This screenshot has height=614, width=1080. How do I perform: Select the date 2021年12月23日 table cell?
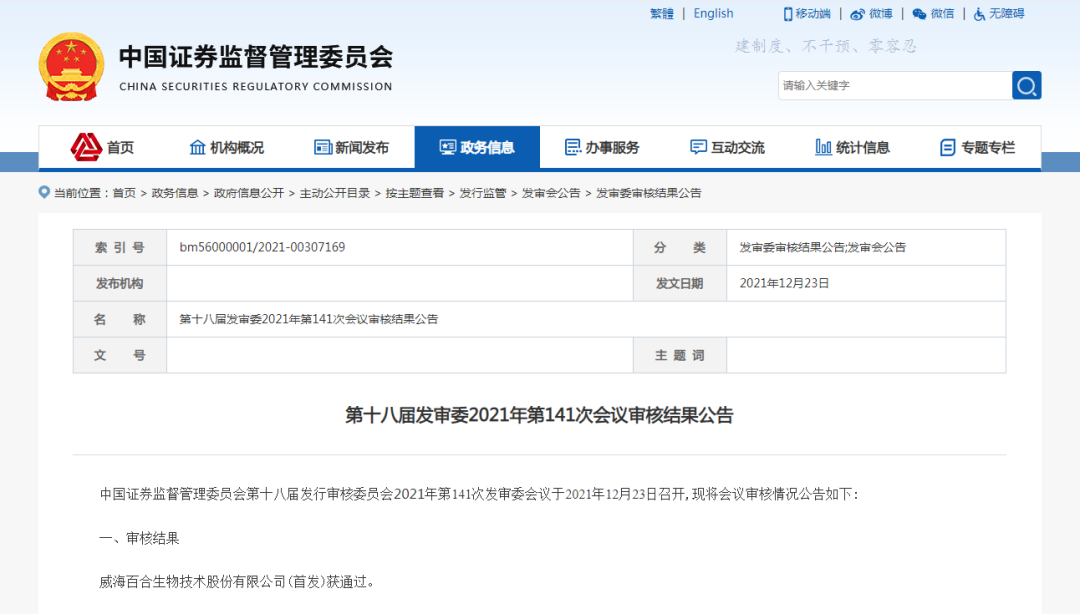(x=866, y=283)
